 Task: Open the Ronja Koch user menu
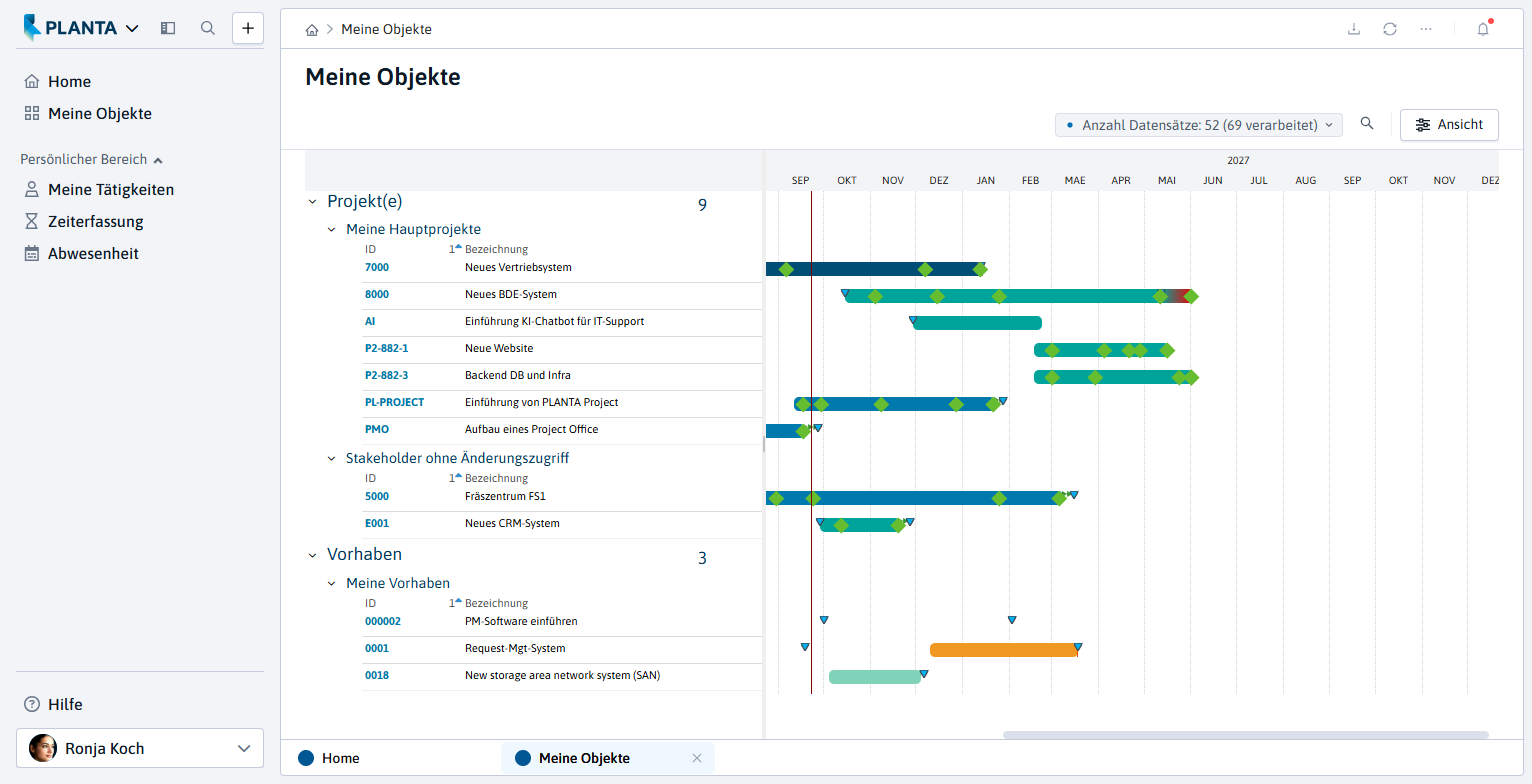[x=140, y=748]
